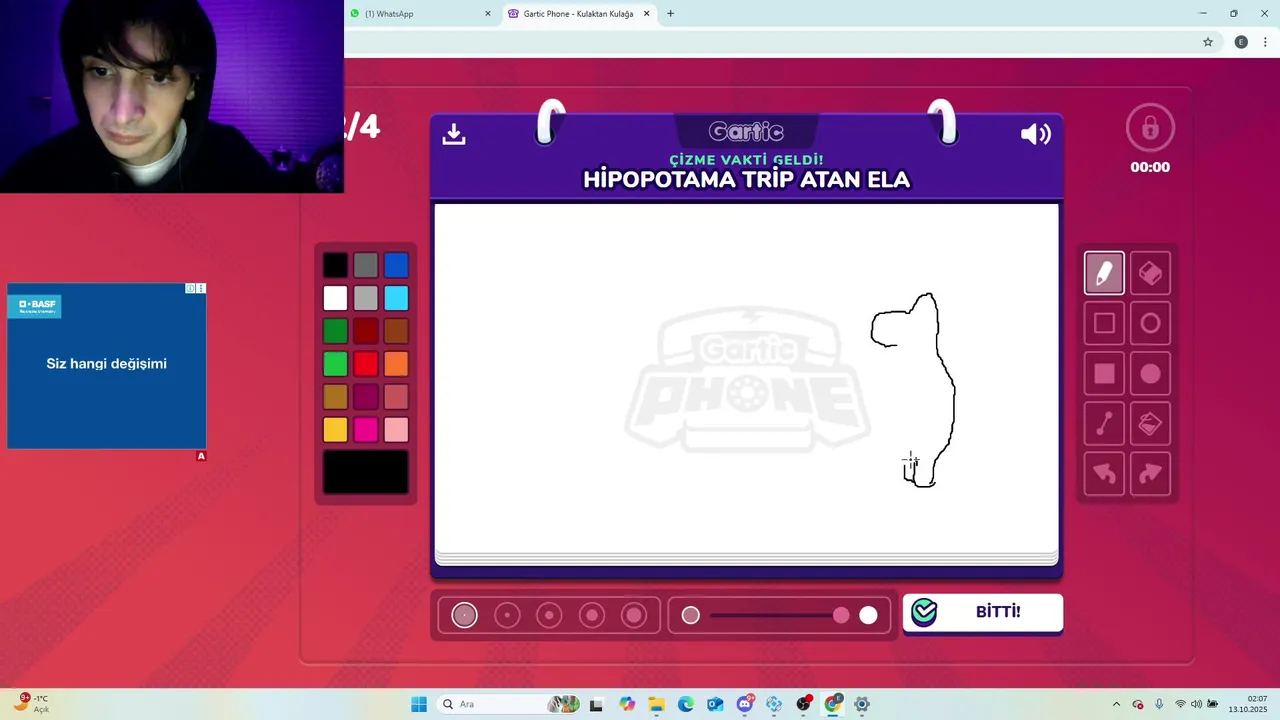Open File Explorer from the taskbar
The width and height of the screenshot is (1280, 720).
point(656,704)
